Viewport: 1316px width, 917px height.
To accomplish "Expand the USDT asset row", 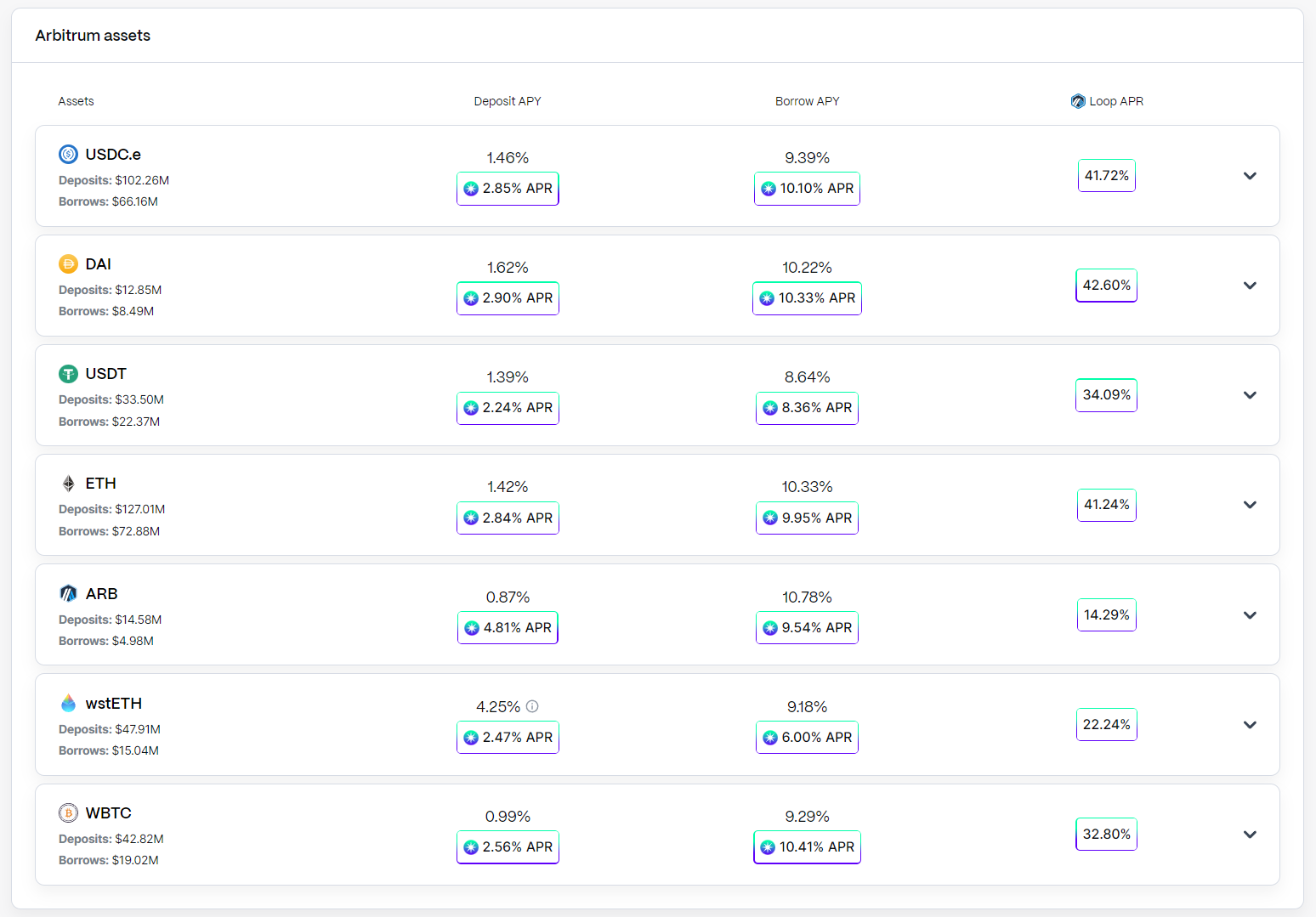I will coord(1250,395).
